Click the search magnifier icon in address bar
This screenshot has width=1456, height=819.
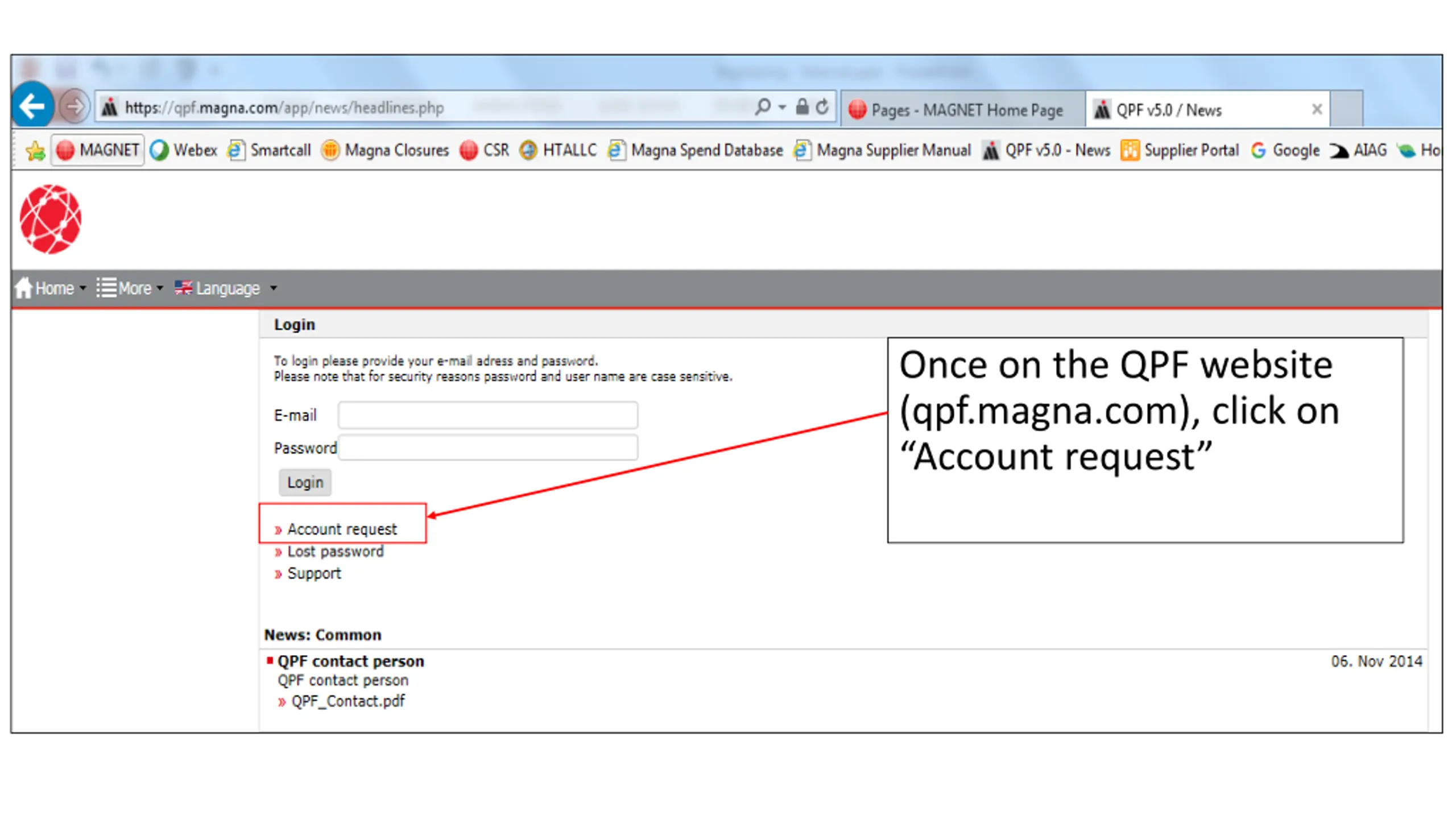763,107
